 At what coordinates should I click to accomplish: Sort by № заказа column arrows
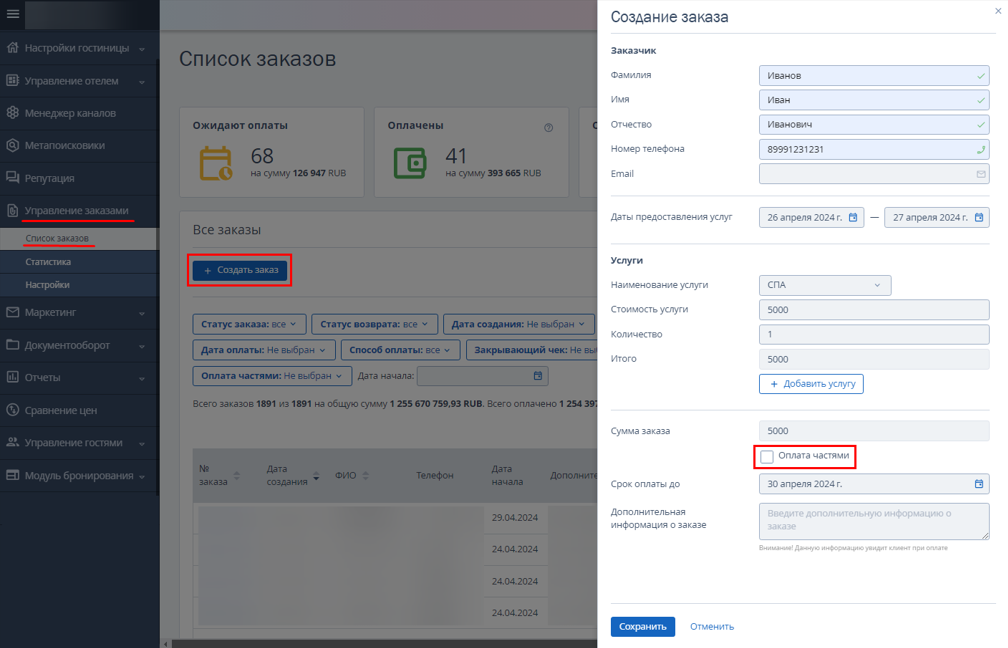tap(237, 476)
